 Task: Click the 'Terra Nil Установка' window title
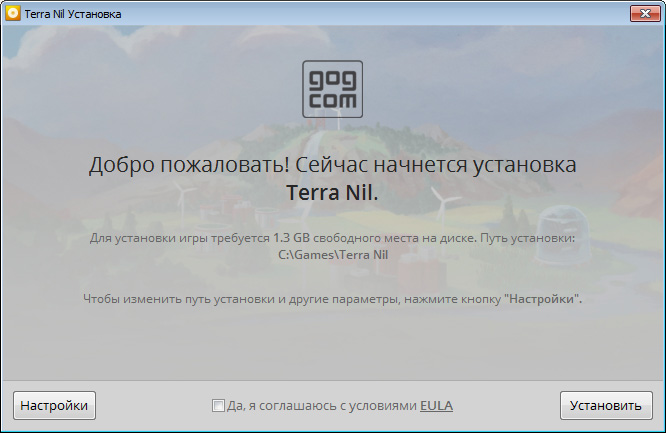[73, 14]
